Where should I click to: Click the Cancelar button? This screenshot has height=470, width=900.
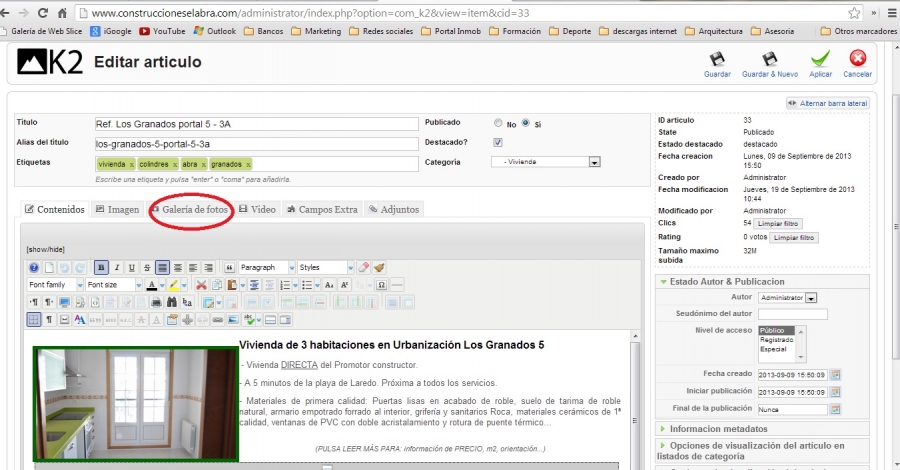click(x=858, y=64)
